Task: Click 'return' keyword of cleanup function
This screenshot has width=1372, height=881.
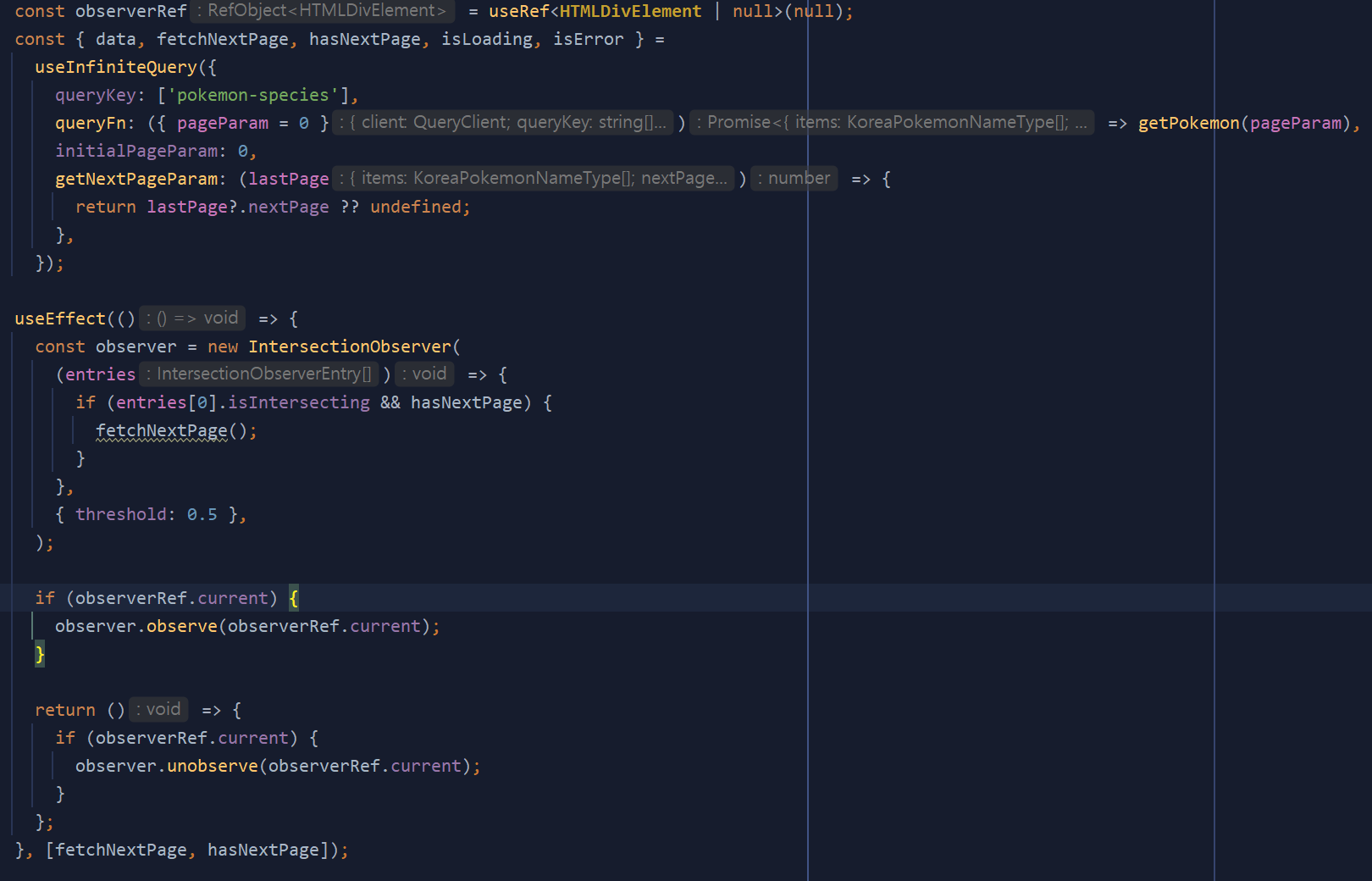Action: pos(65,710)
